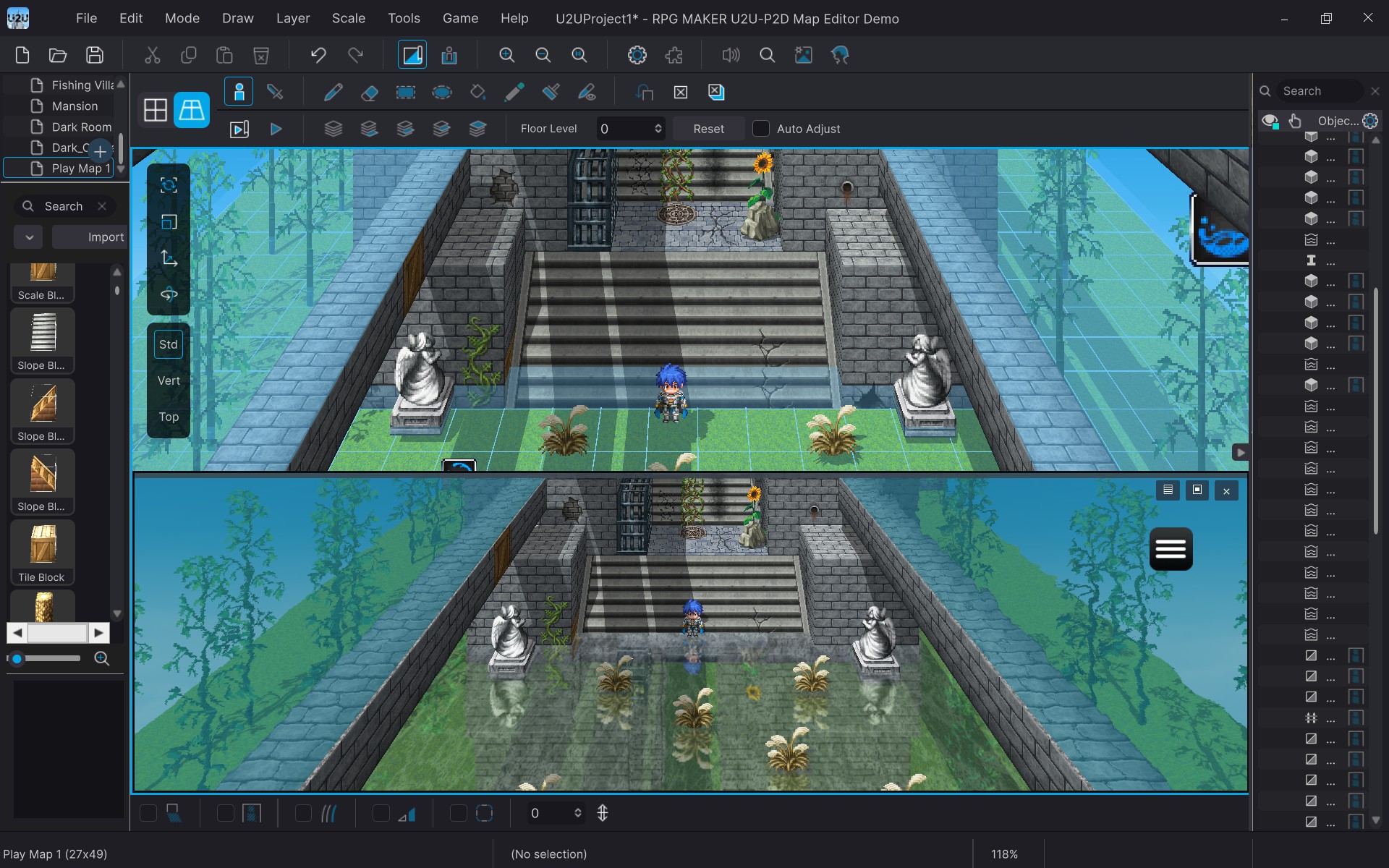Screen dimensions: 1389x868
Task: Select the eyedropper tool
Action: pyautogui.click(x=514, y=92)
